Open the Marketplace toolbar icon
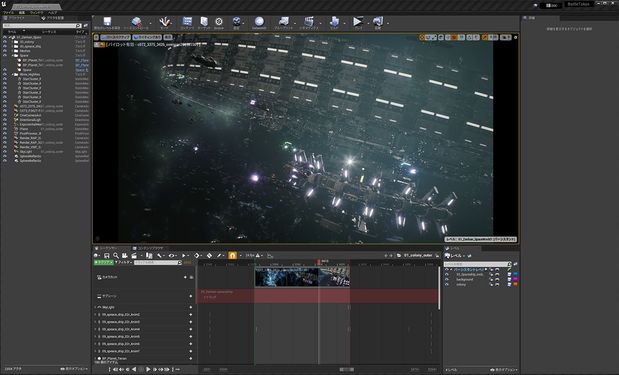The width and height of the screenshot is (619, 375). (x=204, y=21)
